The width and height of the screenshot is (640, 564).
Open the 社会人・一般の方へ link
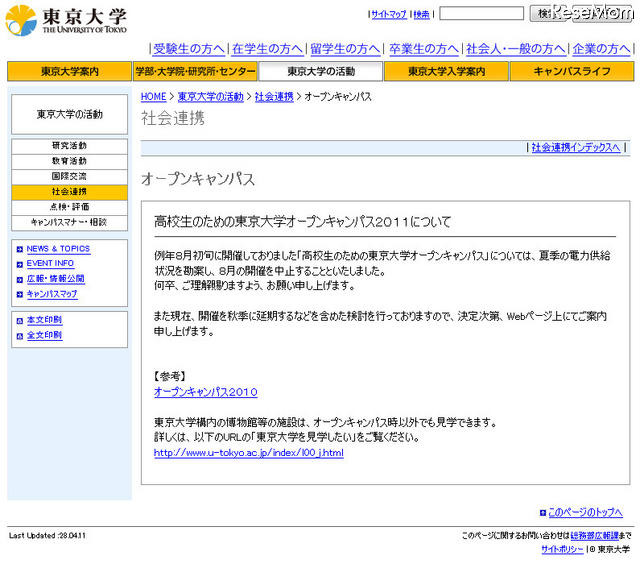point(516,49)
